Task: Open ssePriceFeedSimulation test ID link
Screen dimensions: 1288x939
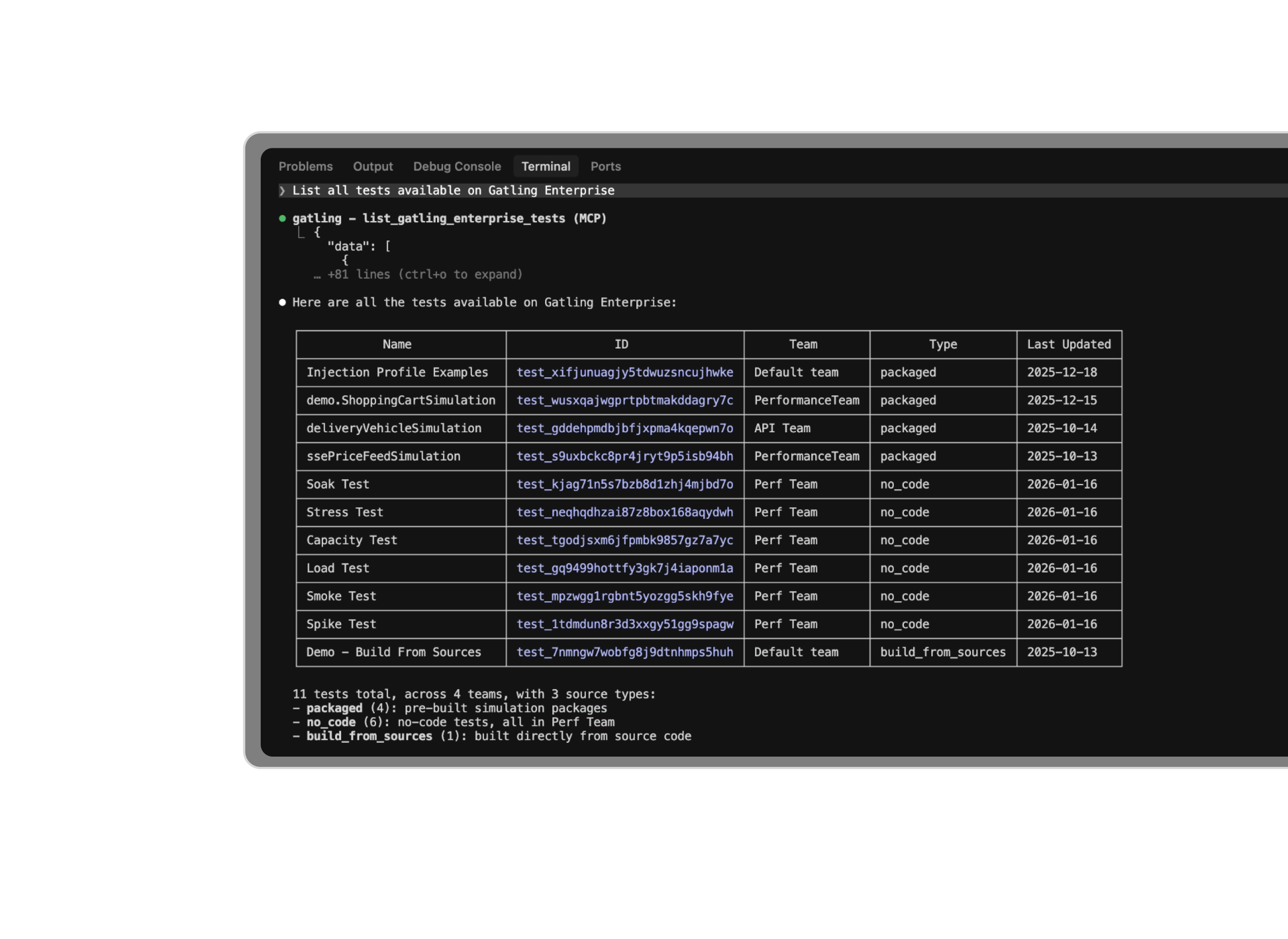Action: point(625,456)
